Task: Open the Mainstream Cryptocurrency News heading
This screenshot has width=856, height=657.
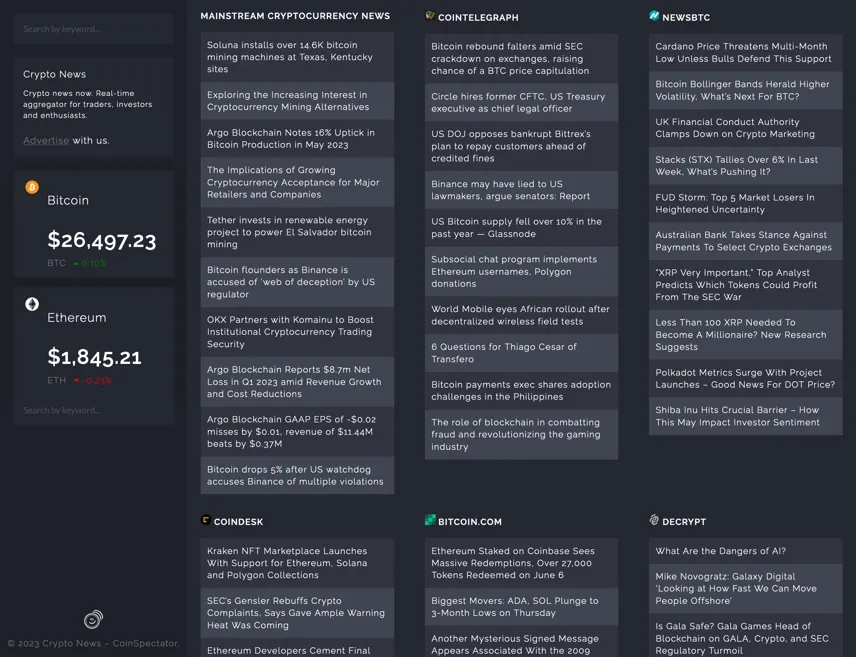Action: click(295, 16)
